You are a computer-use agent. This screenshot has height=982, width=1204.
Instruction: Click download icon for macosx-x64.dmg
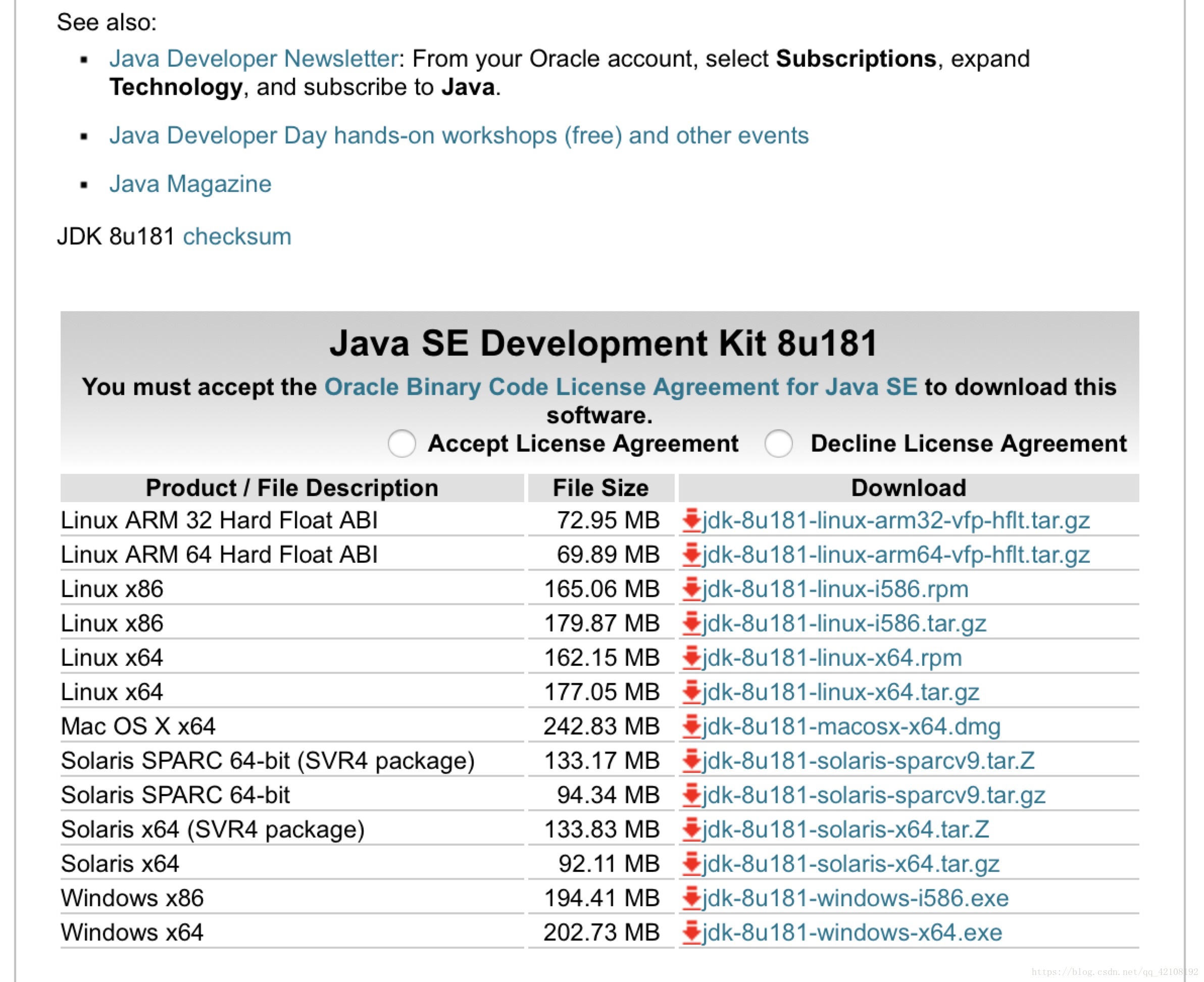point(691,726)
